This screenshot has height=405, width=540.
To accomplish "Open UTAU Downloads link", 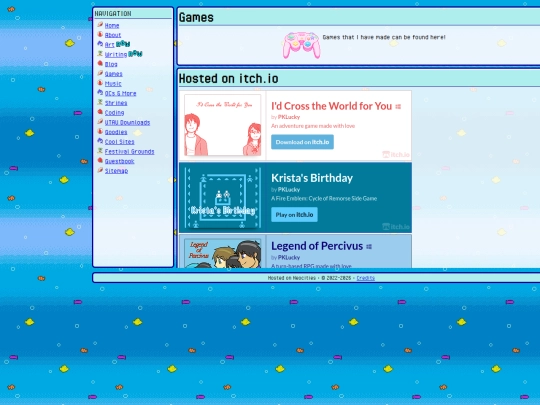I will click(x=127, y=123).
